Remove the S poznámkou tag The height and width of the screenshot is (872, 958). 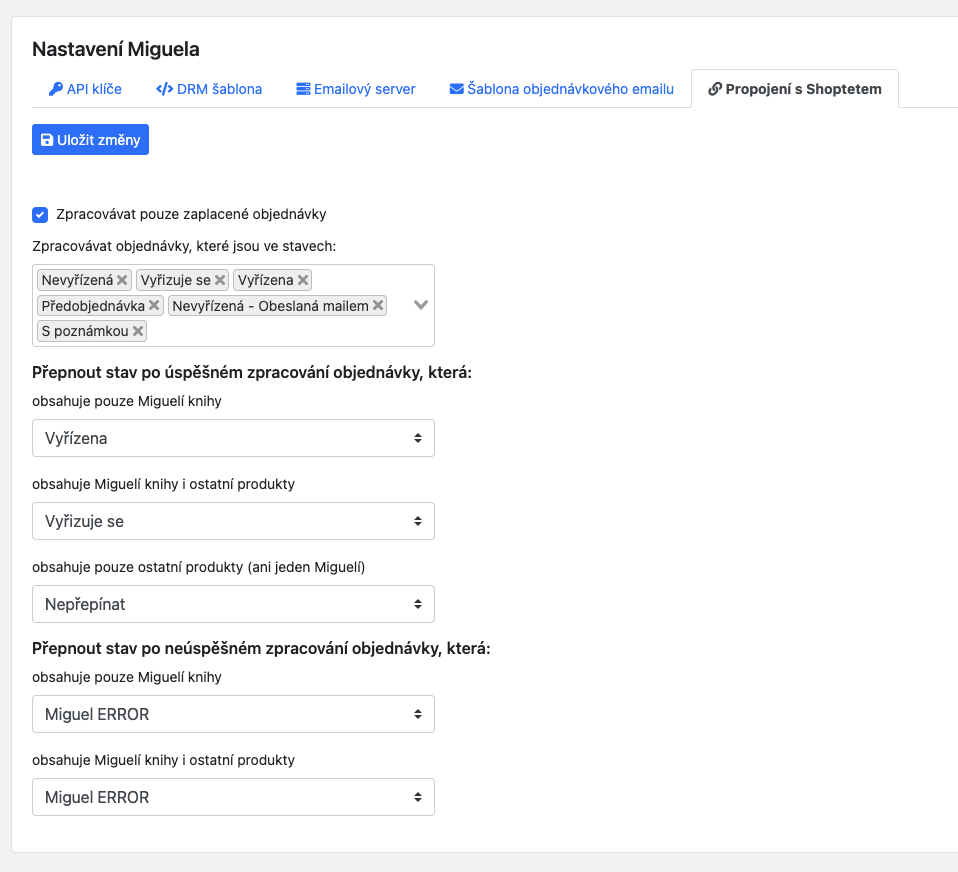(138, 331)
